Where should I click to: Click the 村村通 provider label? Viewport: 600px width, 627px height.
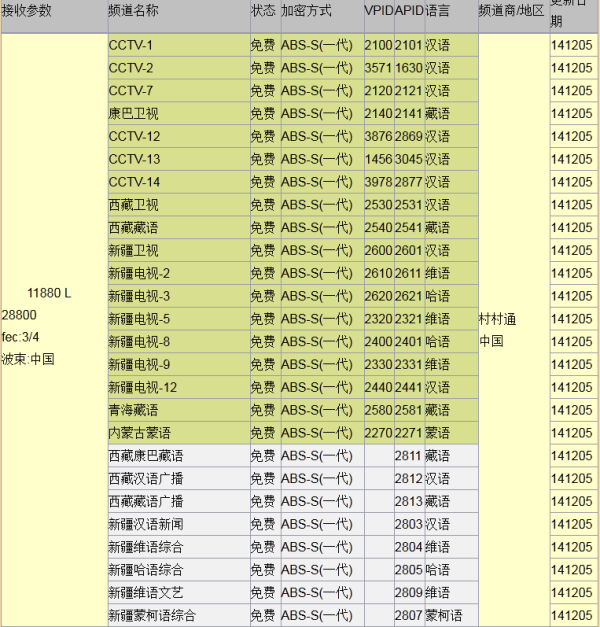pos(497,319)
